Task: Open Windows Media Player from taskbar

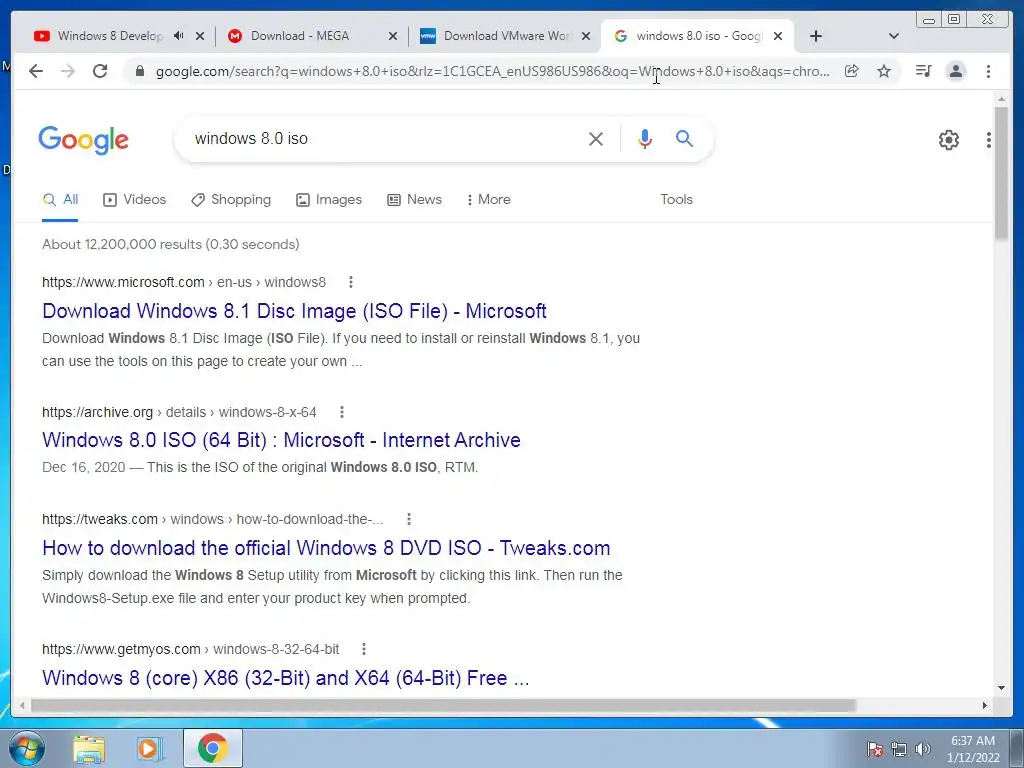Action: (150, 748)
